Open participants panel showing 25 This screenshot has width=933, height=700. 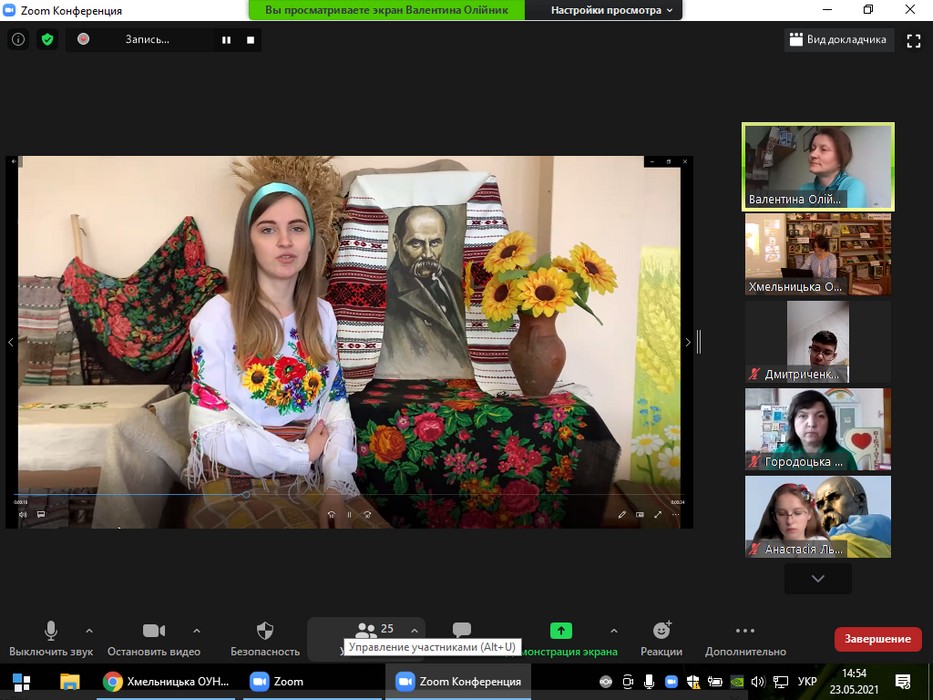[374, 630]
